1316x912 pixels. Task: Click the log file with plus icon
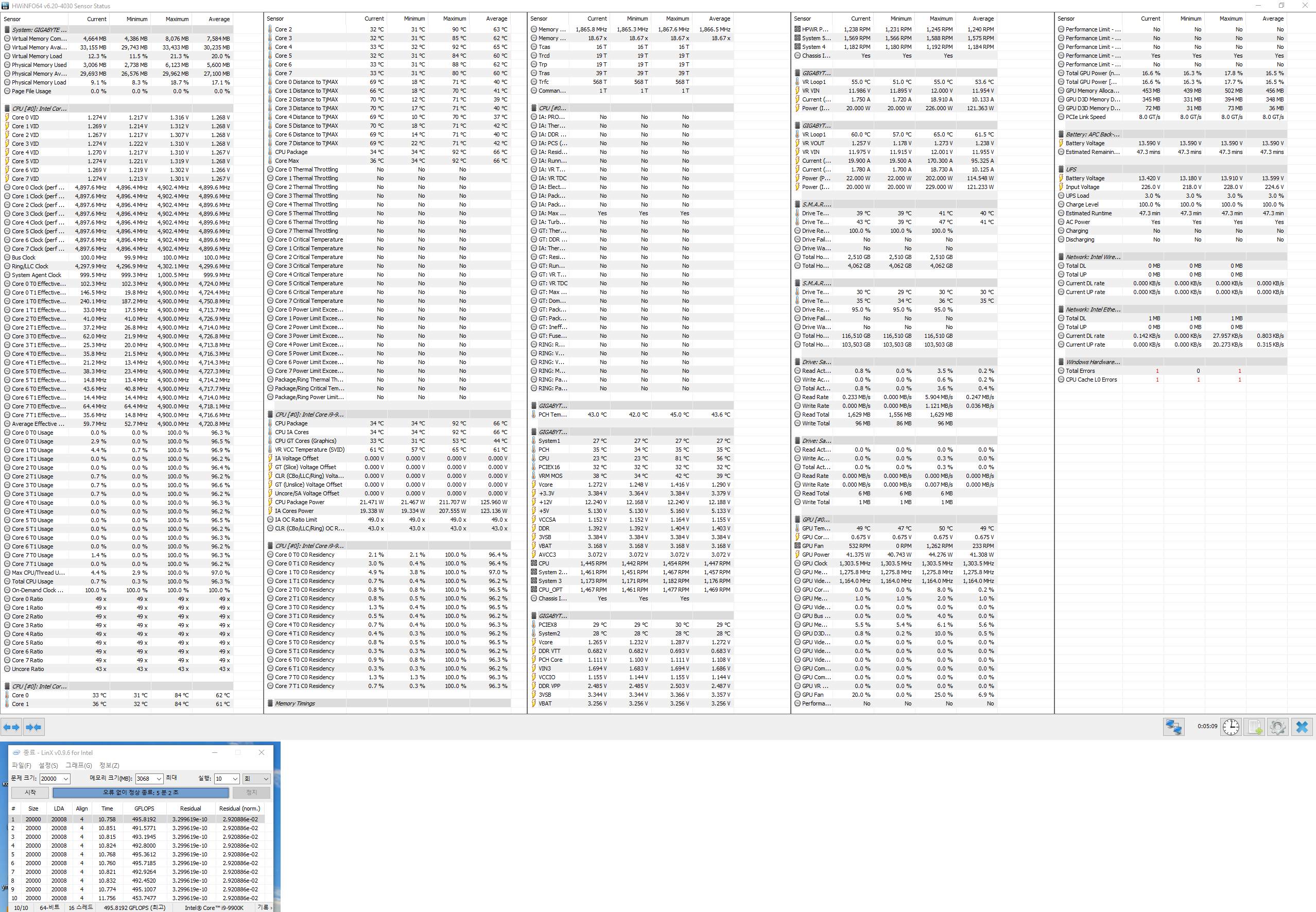click(1254, 726)
